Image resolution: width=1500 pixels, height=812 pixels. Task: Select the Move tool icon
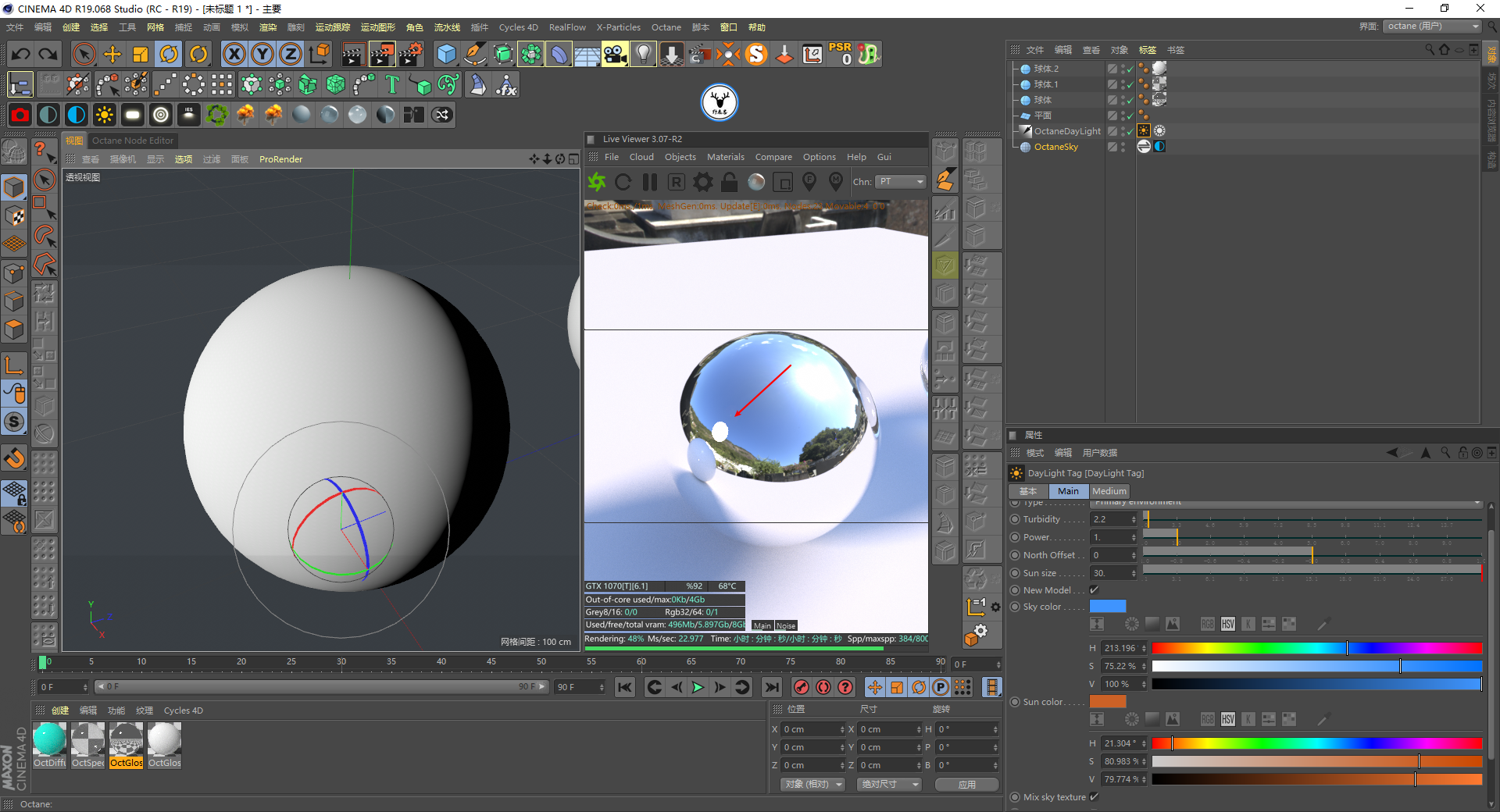[x=112, y=54]
